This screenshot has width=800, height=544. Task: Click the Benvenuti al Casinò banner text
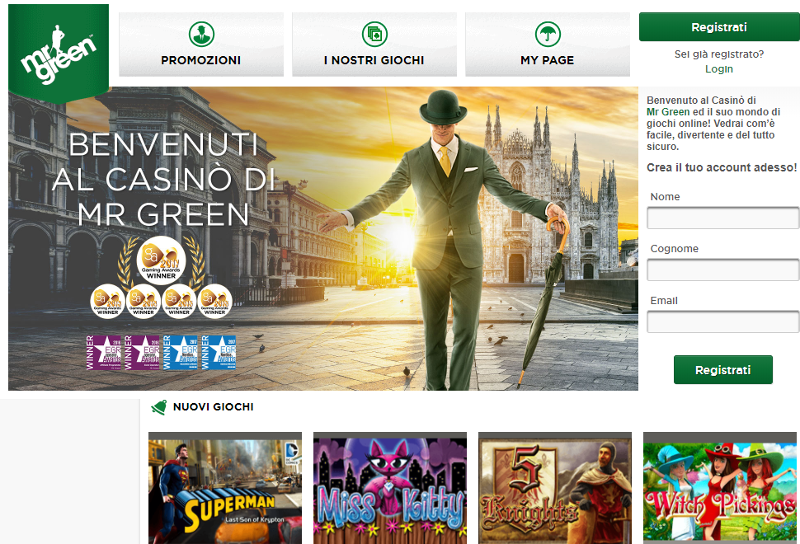pyautogui.click(x=163, y=179)
